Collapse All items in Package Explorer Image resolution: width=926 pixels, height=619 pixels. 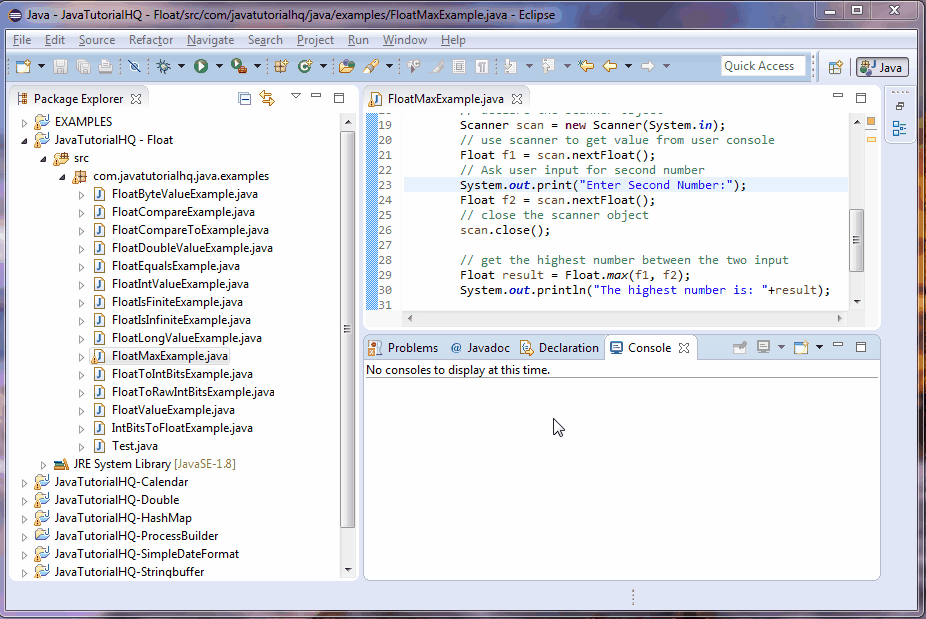(x=244, y=97)
